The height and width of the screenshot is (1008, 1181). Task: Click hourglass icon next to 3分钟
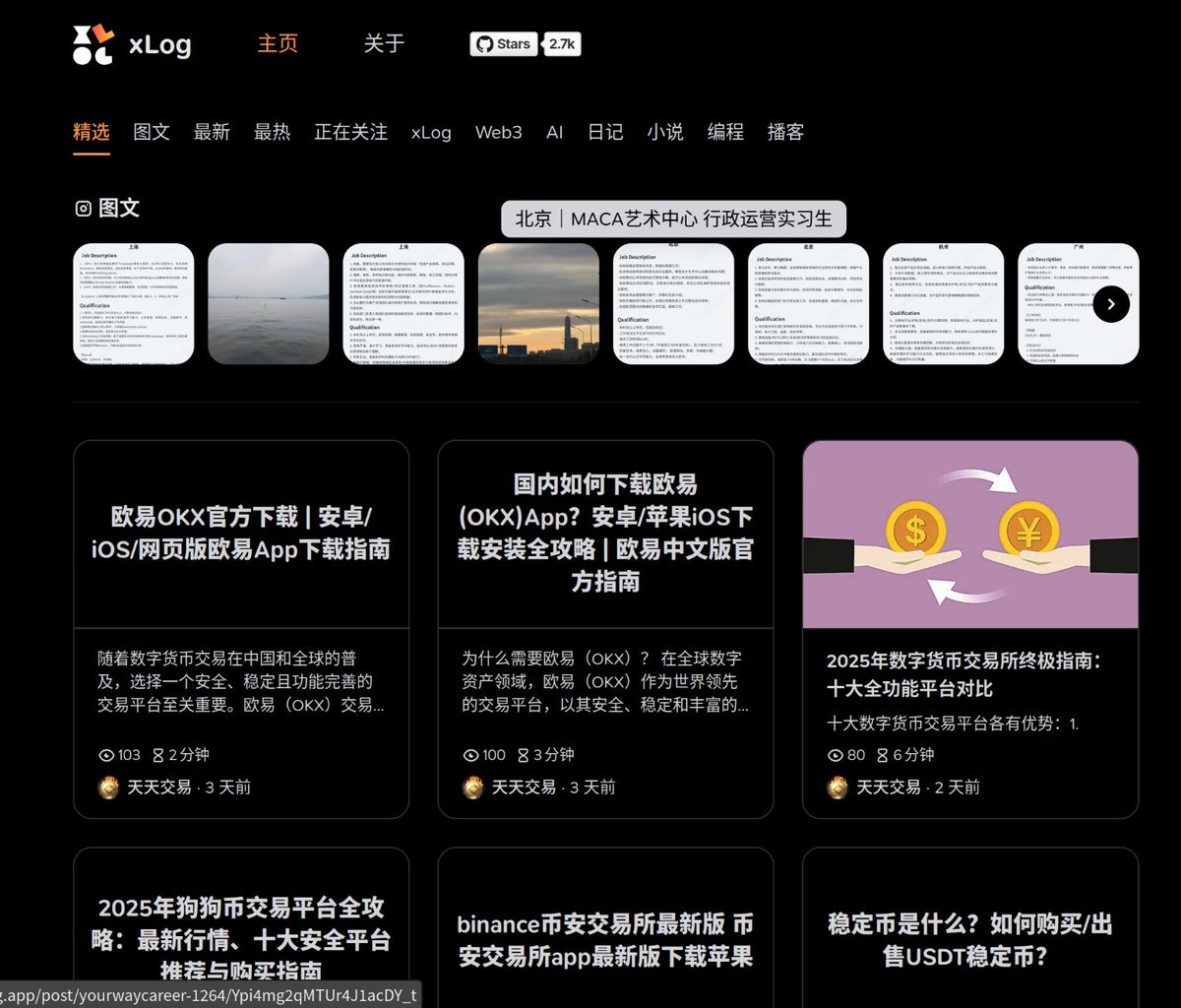click(x=525, y=755)
